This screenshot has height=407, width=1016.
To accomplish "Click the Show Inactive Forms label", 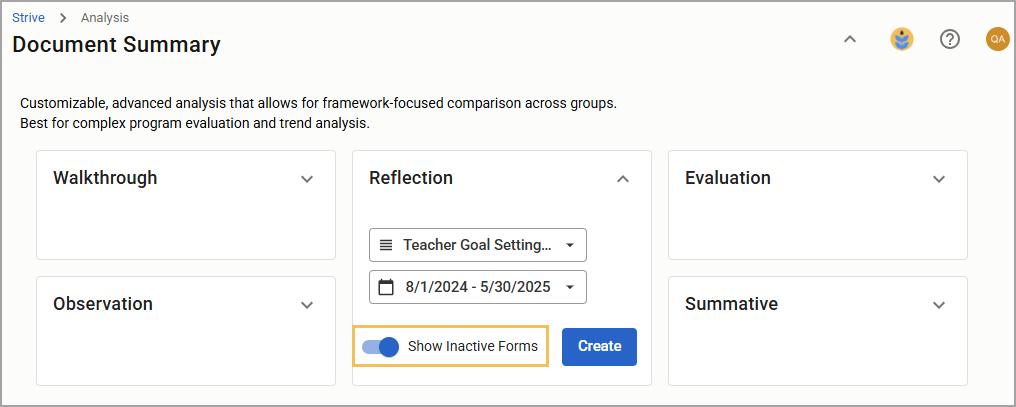I will click(472, 346).
